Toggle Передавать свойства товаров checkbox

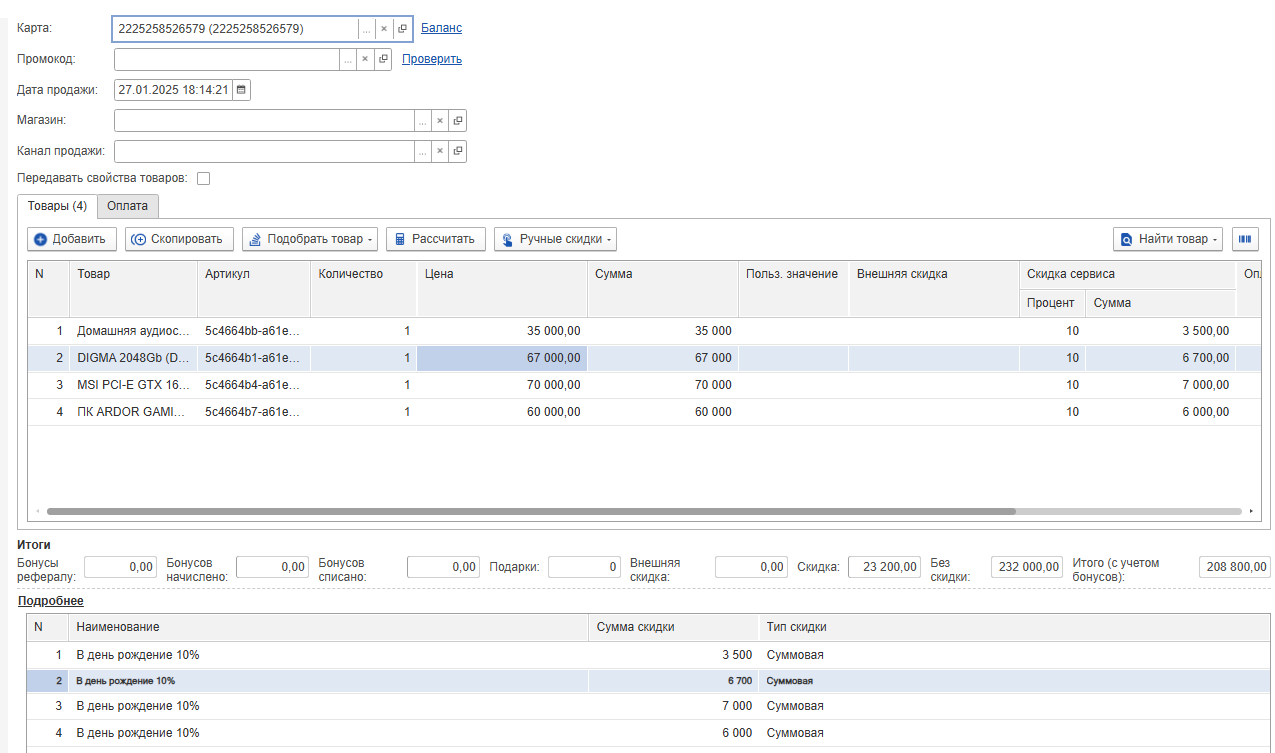[203, 179]
